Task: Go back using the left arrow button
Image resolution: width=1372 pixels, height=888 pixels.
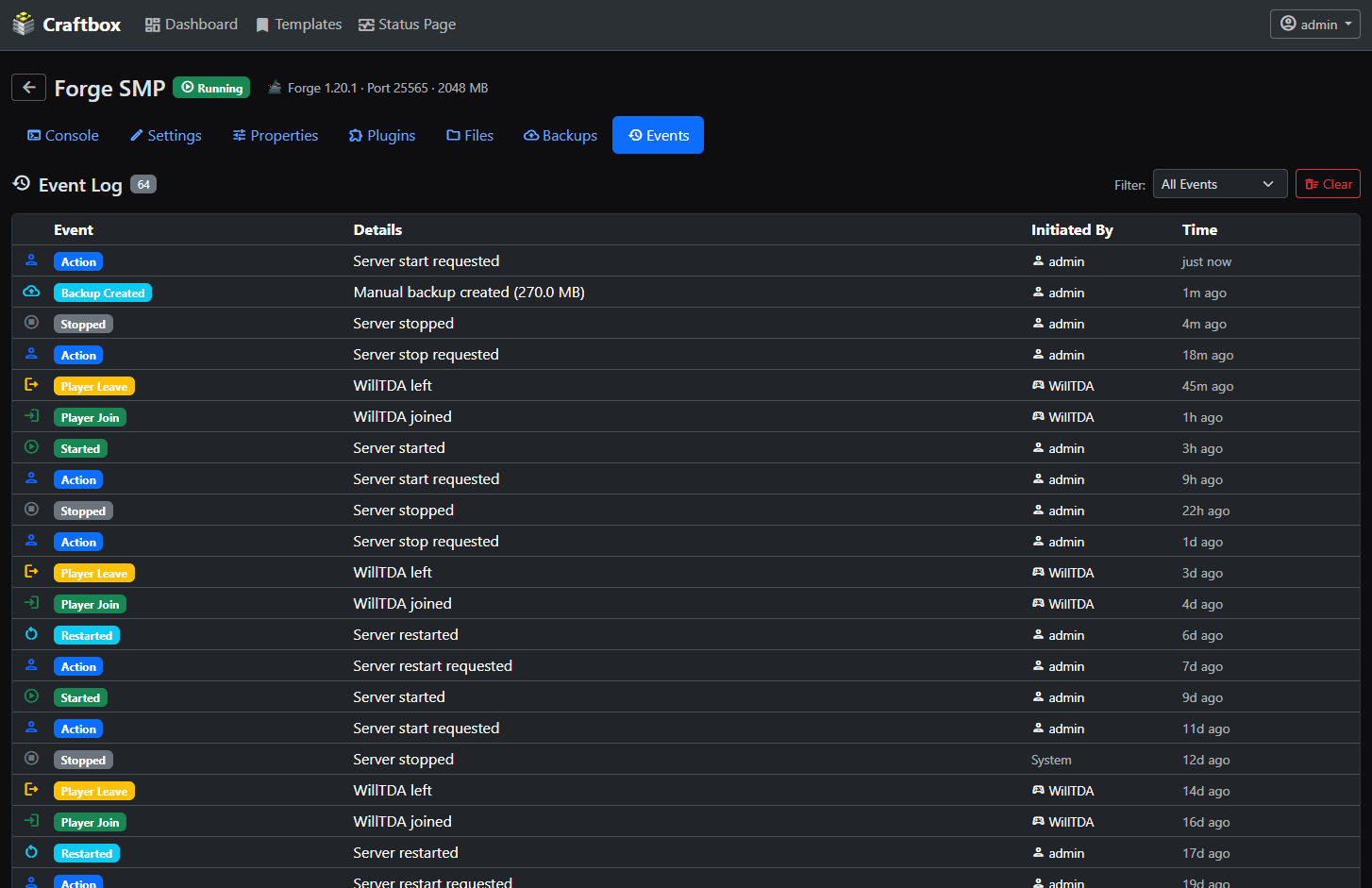Action: coord(29,88)
